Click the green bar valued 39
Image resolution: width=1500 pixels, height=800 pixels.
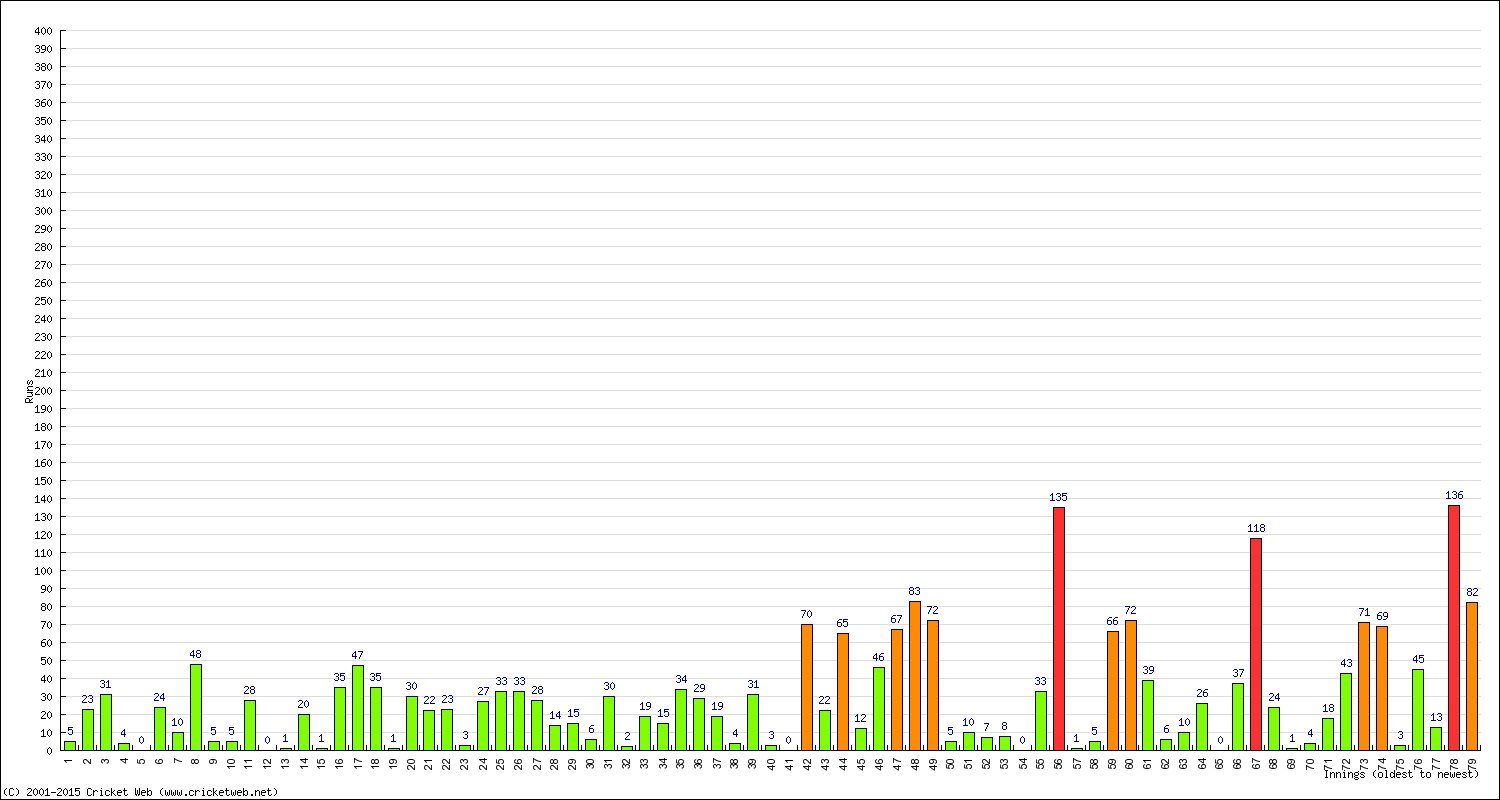pos(1148,715)
